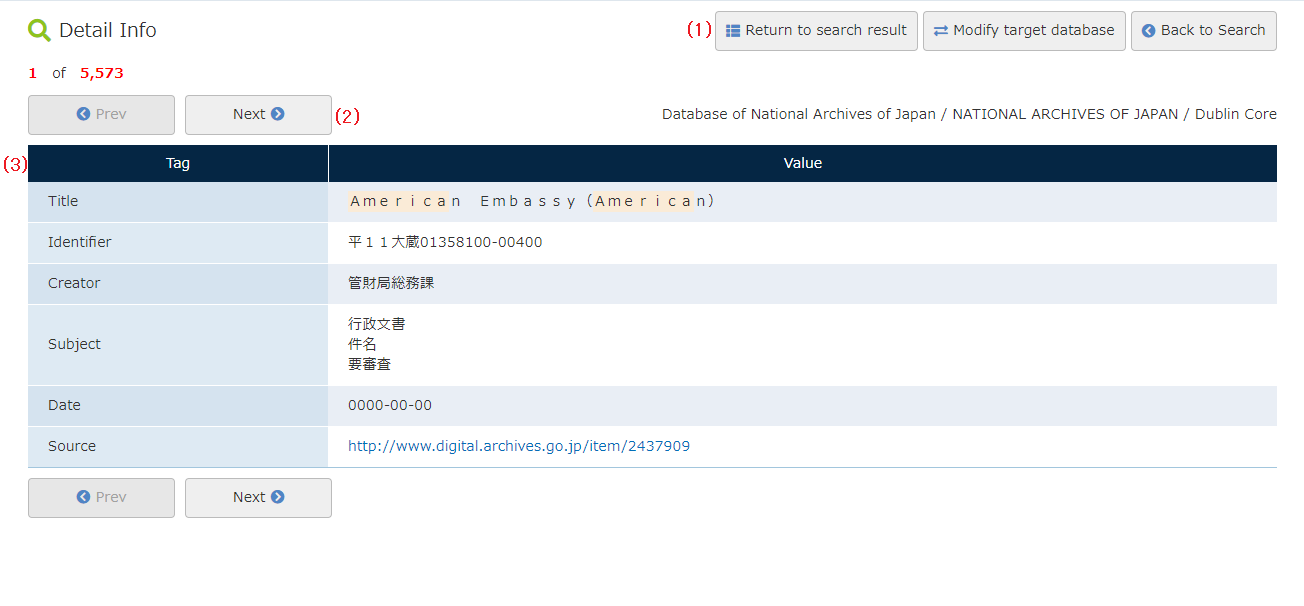Viewport: 1304px width, 606px height.
Task: Select the Subject tag cell
Action: point(178,345)
